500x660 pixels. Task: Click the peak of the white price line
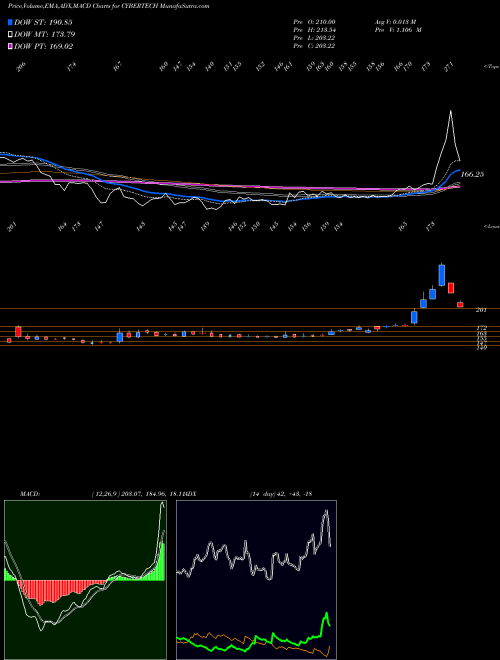click(451, 111)
